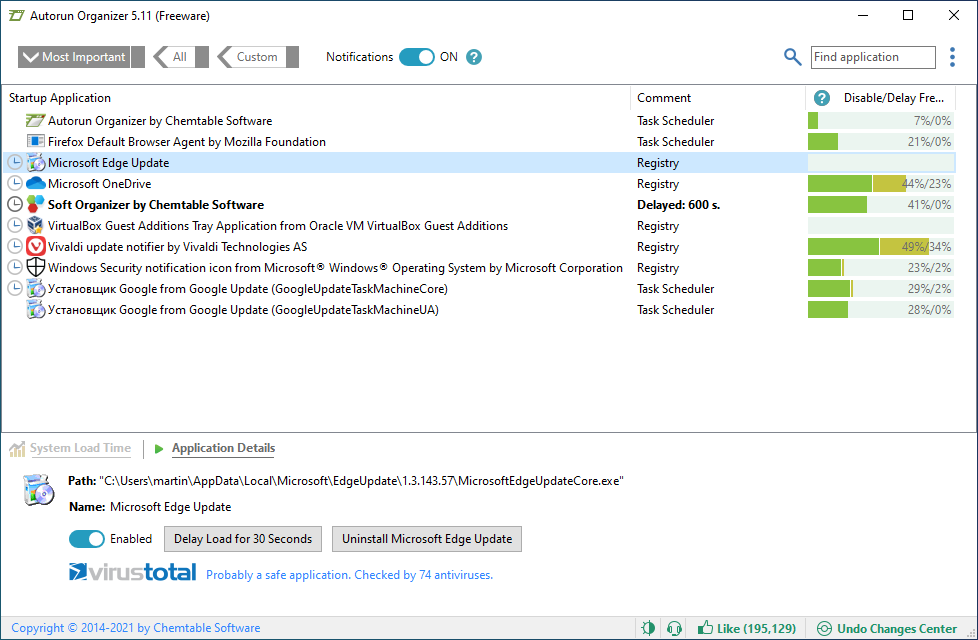
Task: Click the clock icon beside Windows Security notification
Action: point(15,268)
